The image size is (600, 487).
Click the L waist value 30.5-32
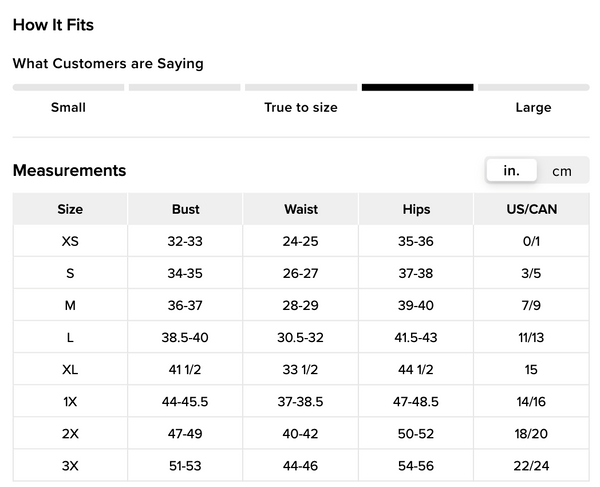tap(301, 337)
